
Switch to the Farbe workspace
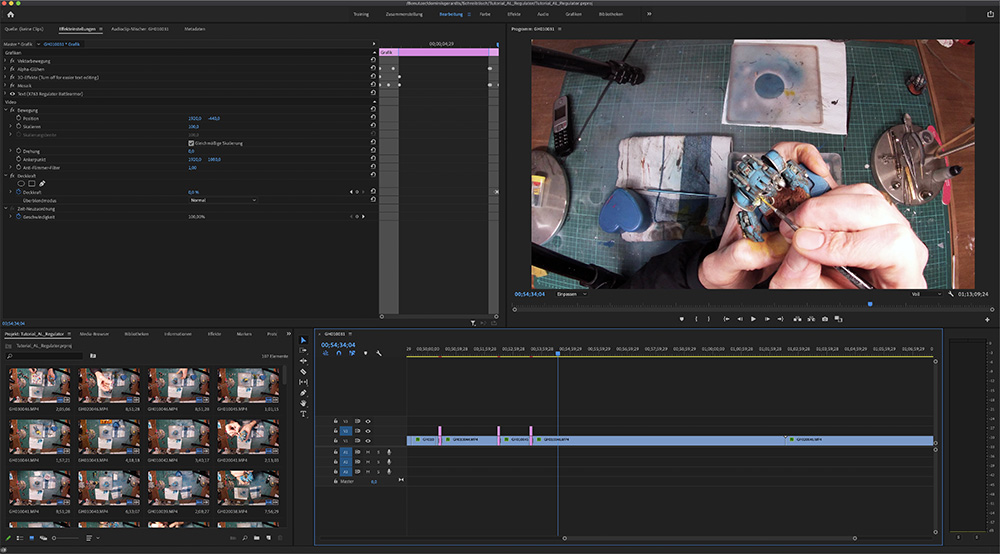click(485, 14)
